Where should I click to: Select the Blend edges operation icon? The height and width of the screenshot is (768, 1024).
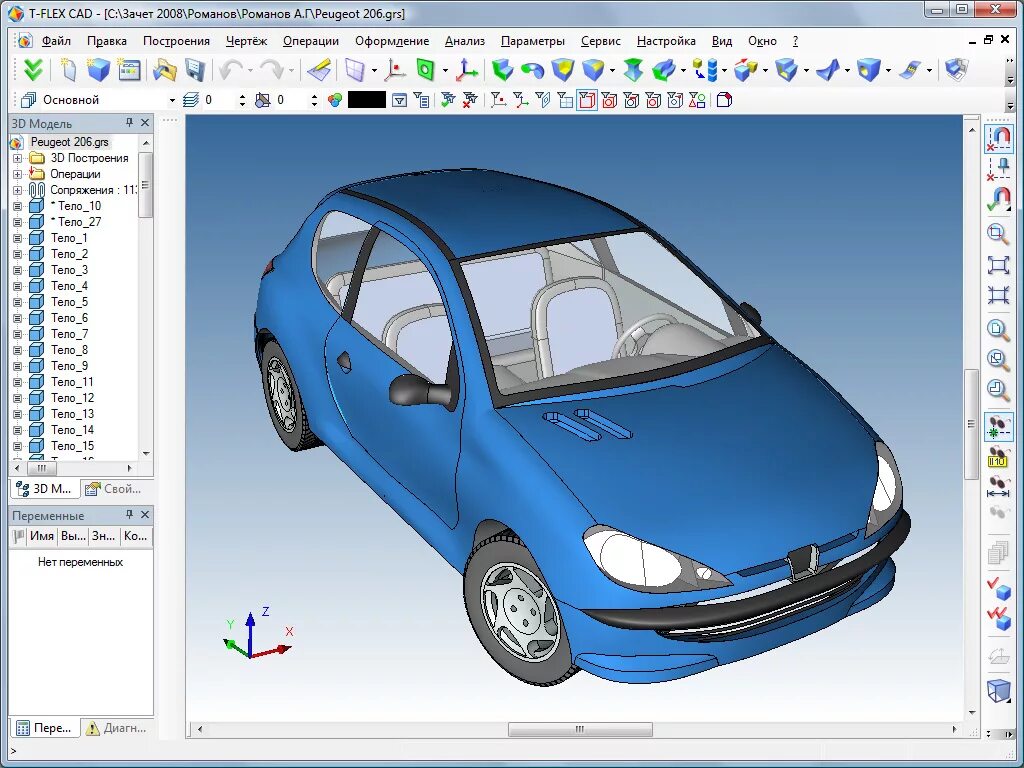pyautogui.click(x=593, y=69)
